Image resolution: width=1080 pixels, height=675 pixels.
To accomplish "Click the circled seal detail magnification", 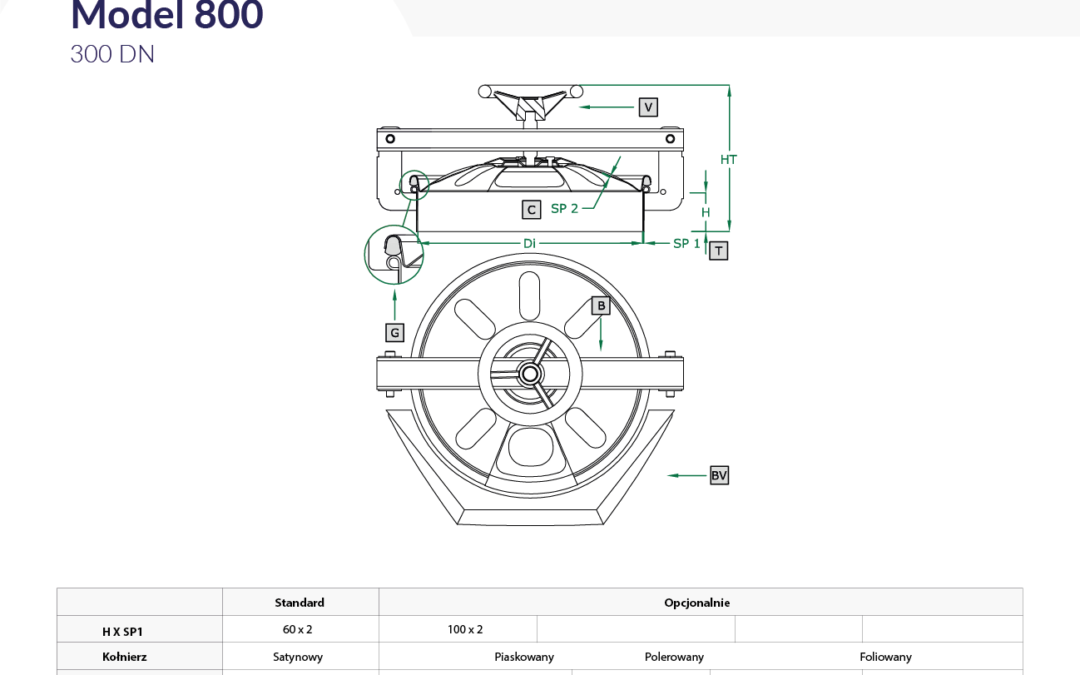I will point(393,255).
